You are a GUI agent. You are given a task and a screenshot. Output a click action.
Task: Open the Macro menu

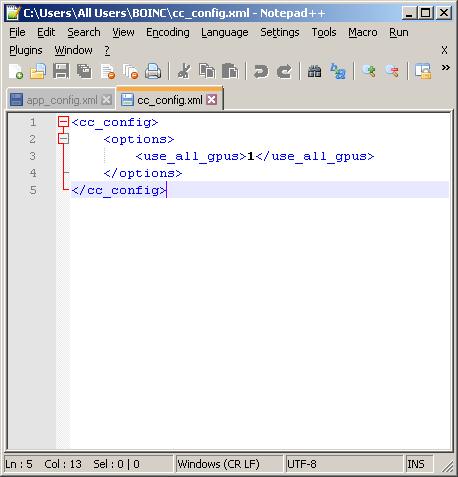coord(363,32)
